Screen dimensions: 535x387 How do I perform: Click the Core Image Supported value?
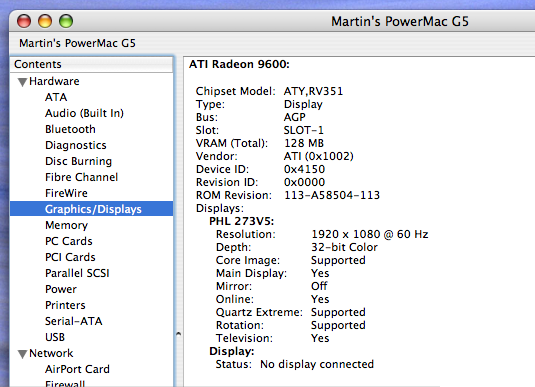pos(338,260)
